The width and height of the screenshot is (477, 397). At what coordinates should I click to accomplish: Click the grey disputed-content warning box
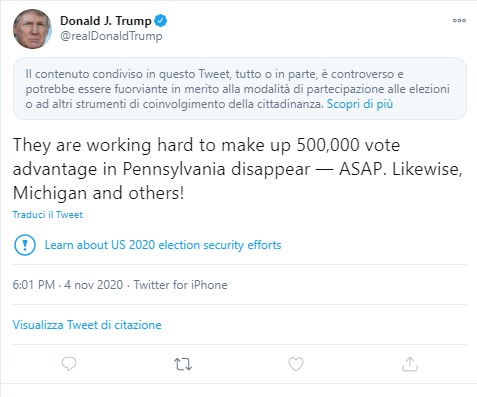pos(240,89)
